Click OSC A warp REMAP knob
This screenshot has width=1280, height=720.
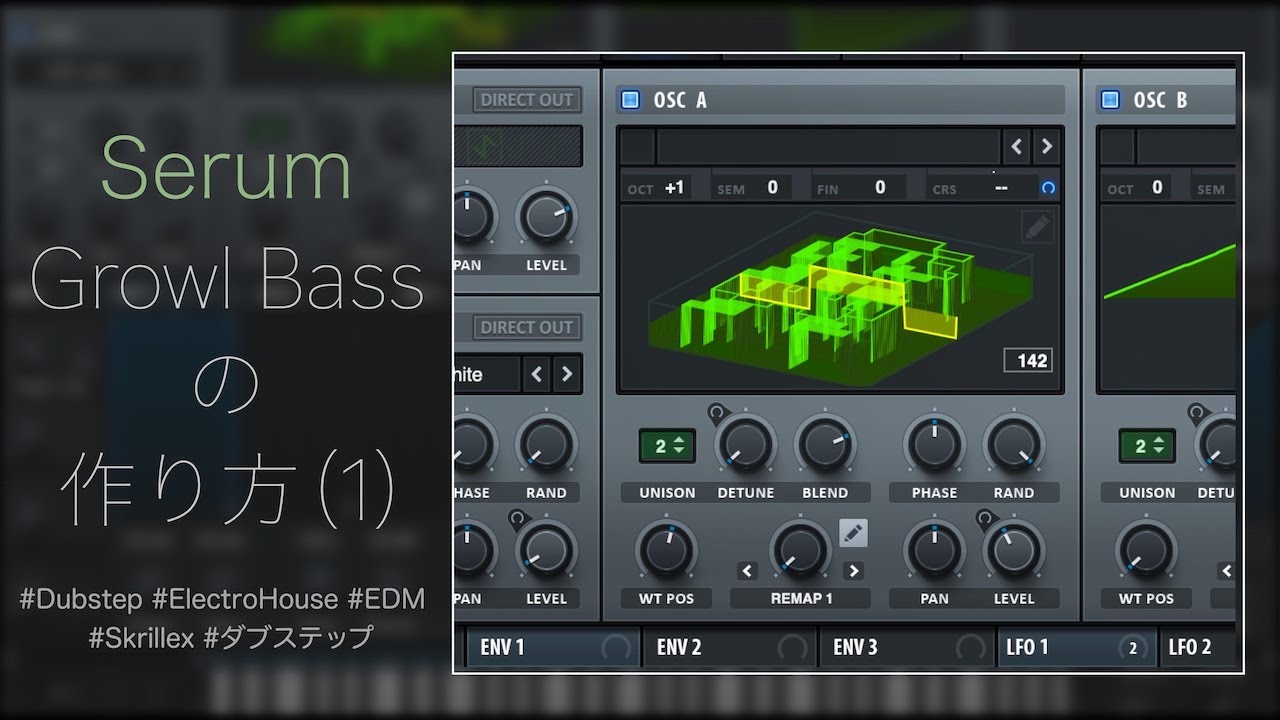click(800, 550)
